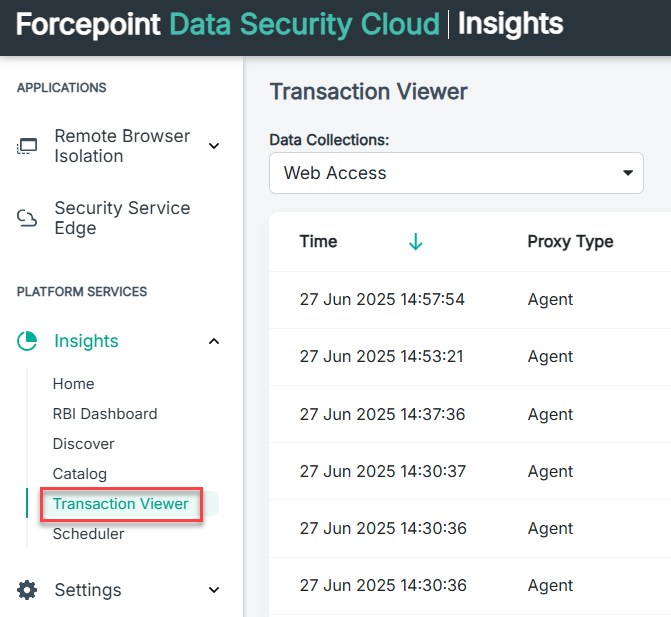The height and width of the screenshot is (617, 671).
Task: Go to Insights Home page
Action: point(73,384)
